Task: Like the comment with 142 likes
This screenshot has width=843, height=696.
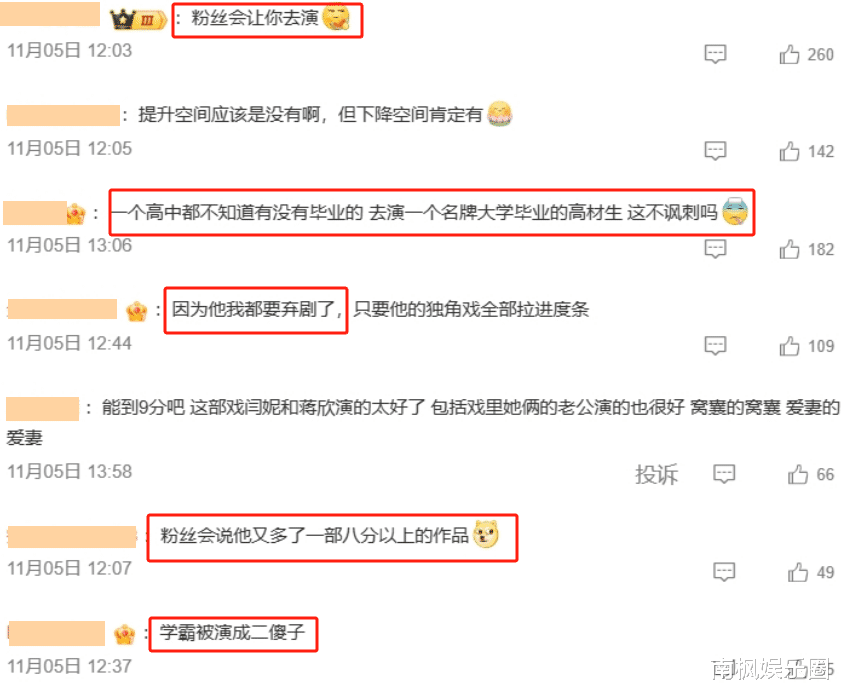Action: [789, 151]
